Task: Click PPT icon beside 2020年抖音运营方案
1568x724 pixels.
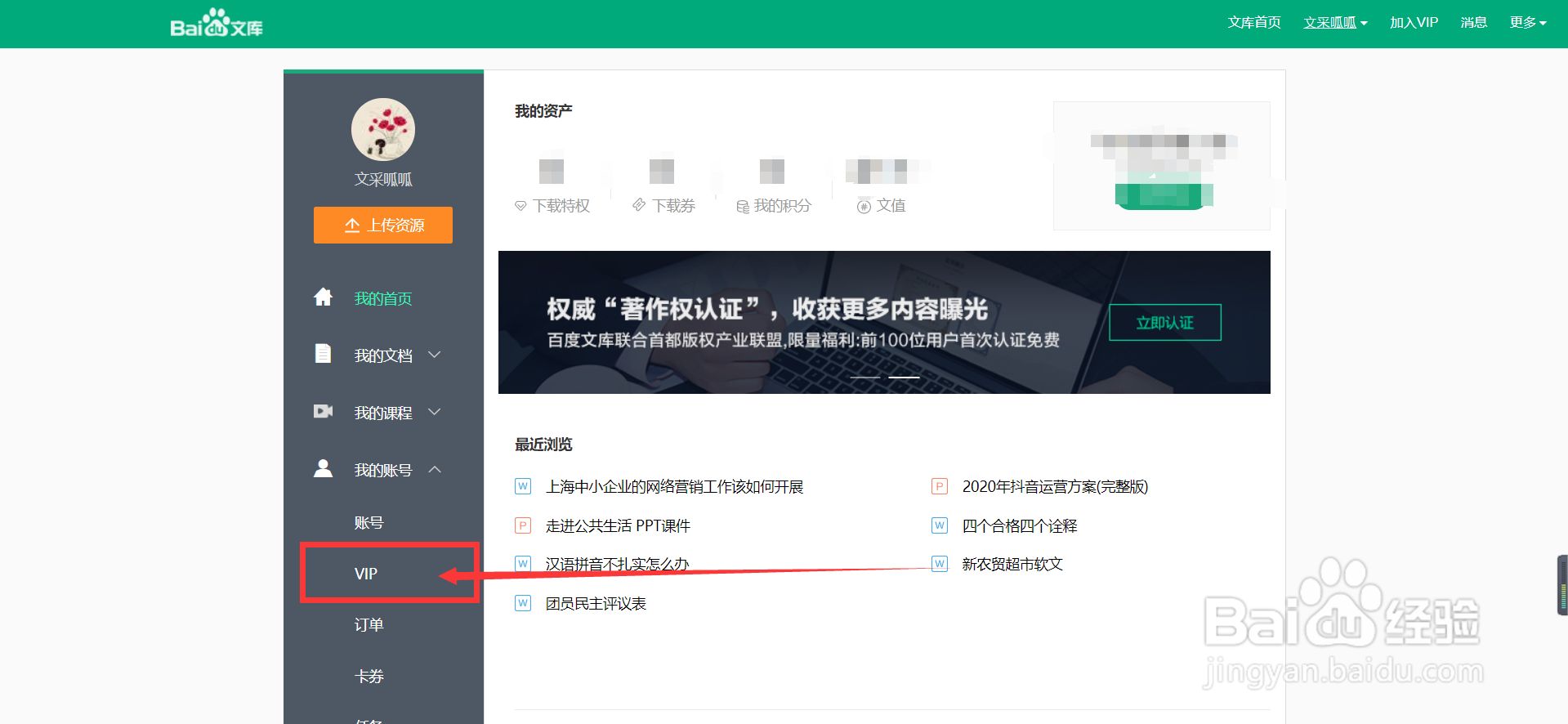Action: point(940,486)
